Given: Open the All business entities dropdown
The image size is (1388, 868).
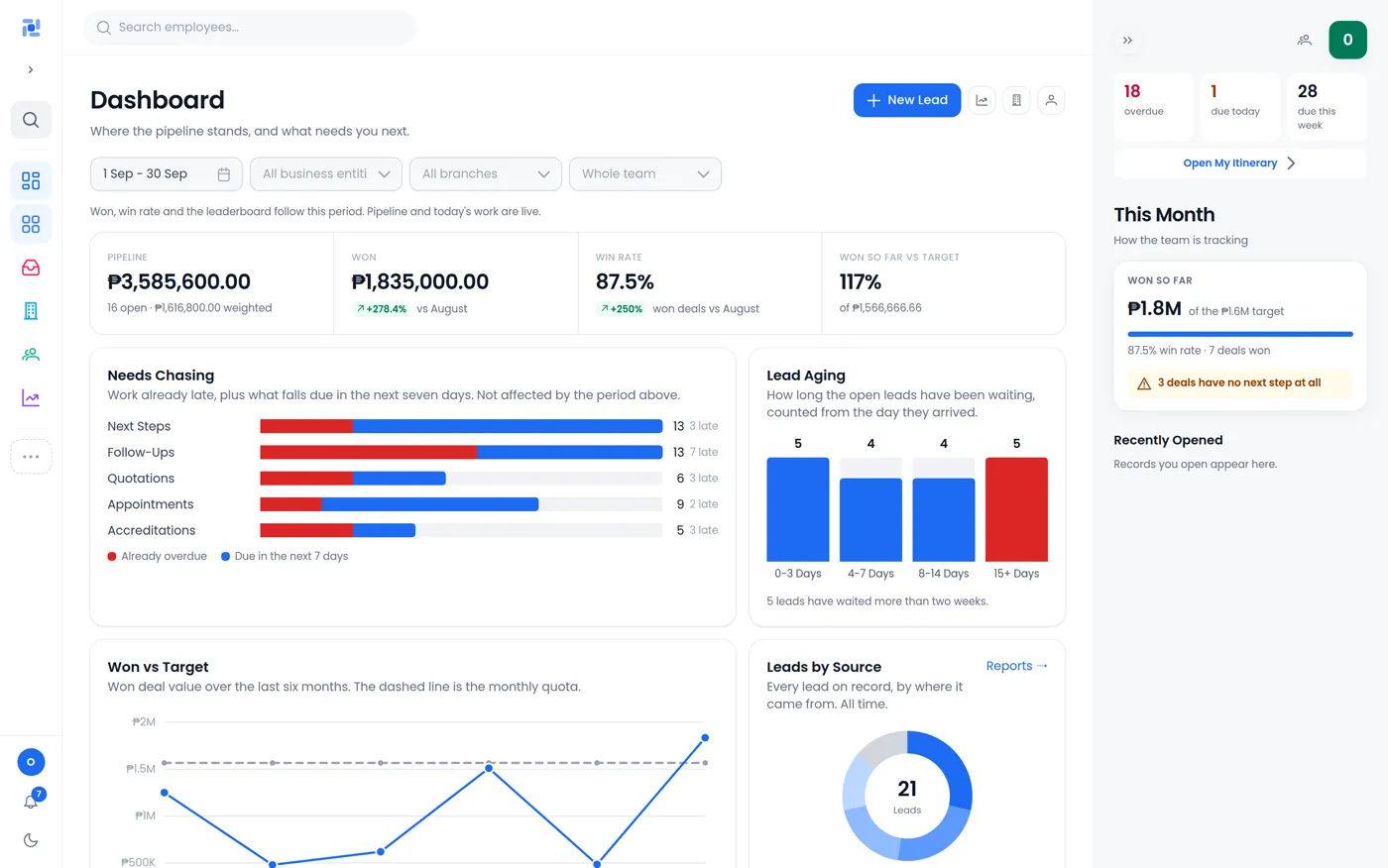Looking at the screenshot, I should (x=326, y=173).
